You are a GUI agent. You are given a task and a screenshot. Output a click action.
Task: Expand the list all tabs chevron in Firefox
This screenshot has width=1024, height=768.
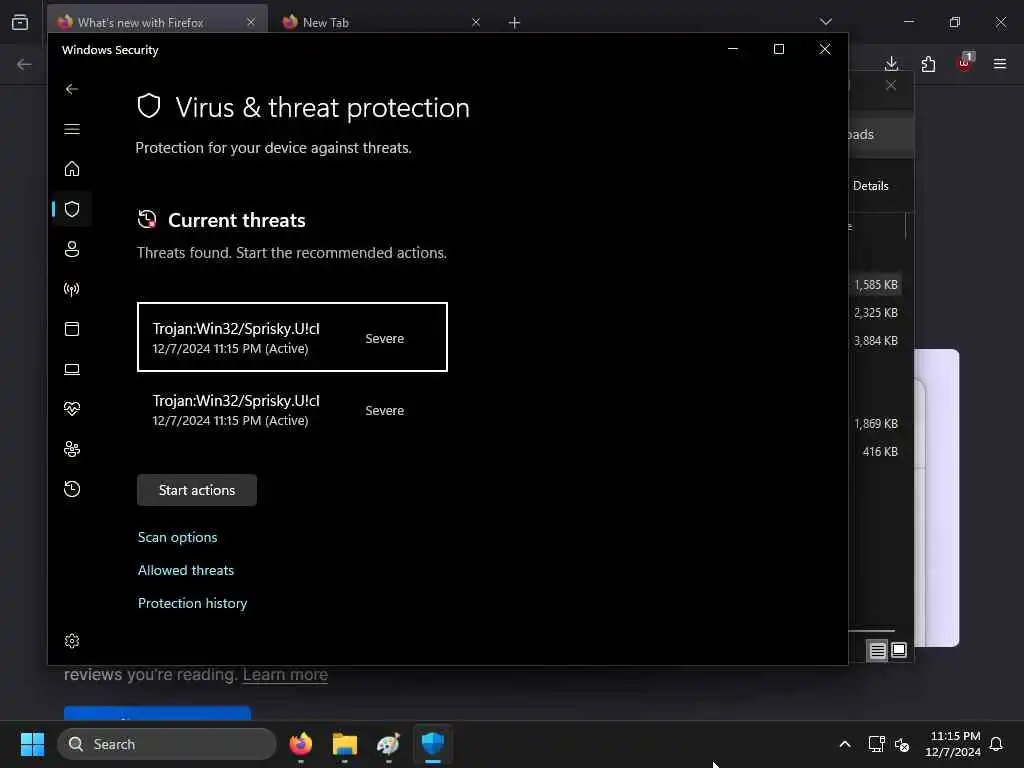click(826, 22)
